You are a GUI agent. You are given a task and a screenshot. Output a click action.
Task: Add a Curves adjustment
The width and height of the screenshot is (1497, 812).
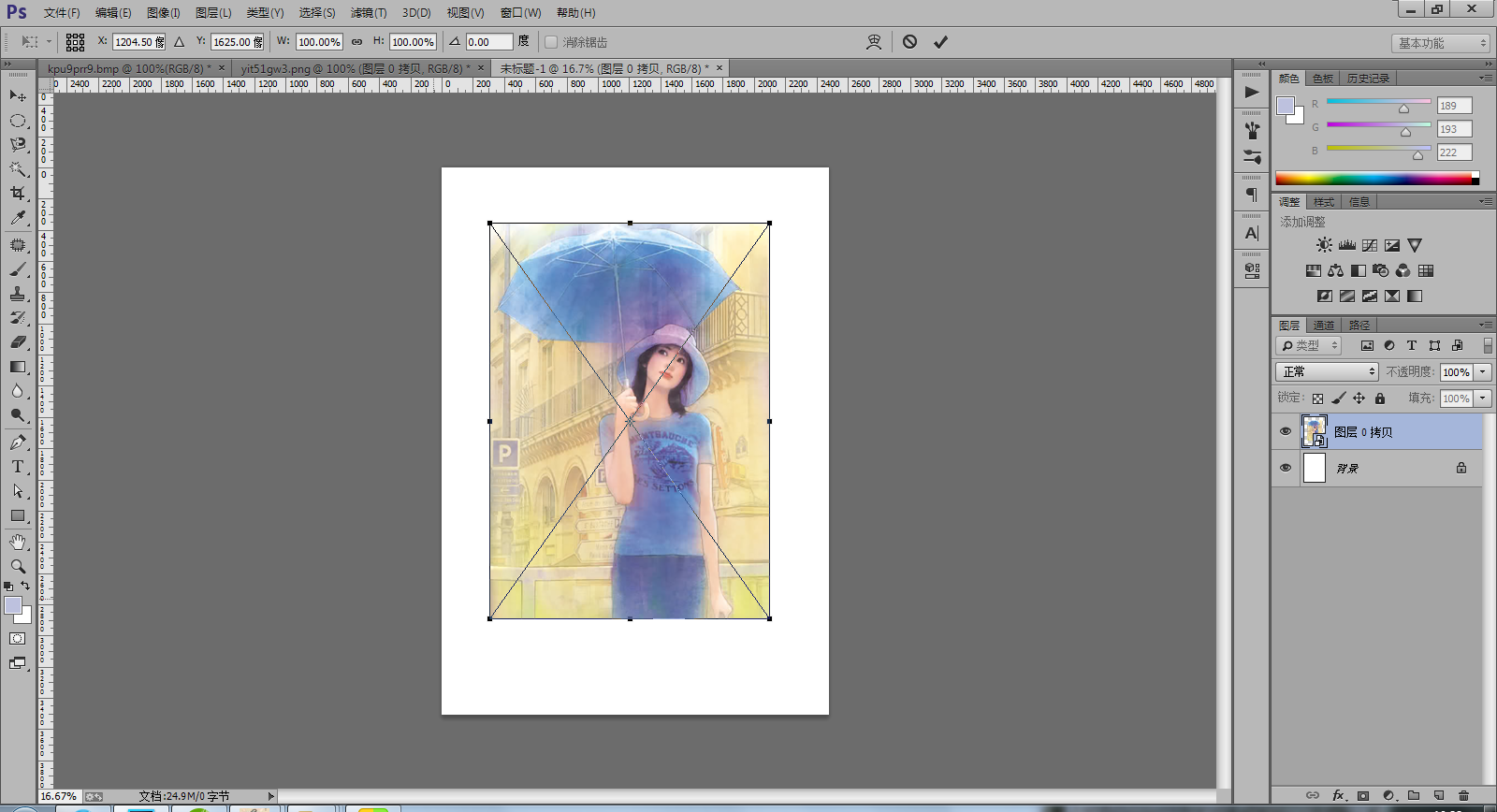click(x=1370, y=245)
